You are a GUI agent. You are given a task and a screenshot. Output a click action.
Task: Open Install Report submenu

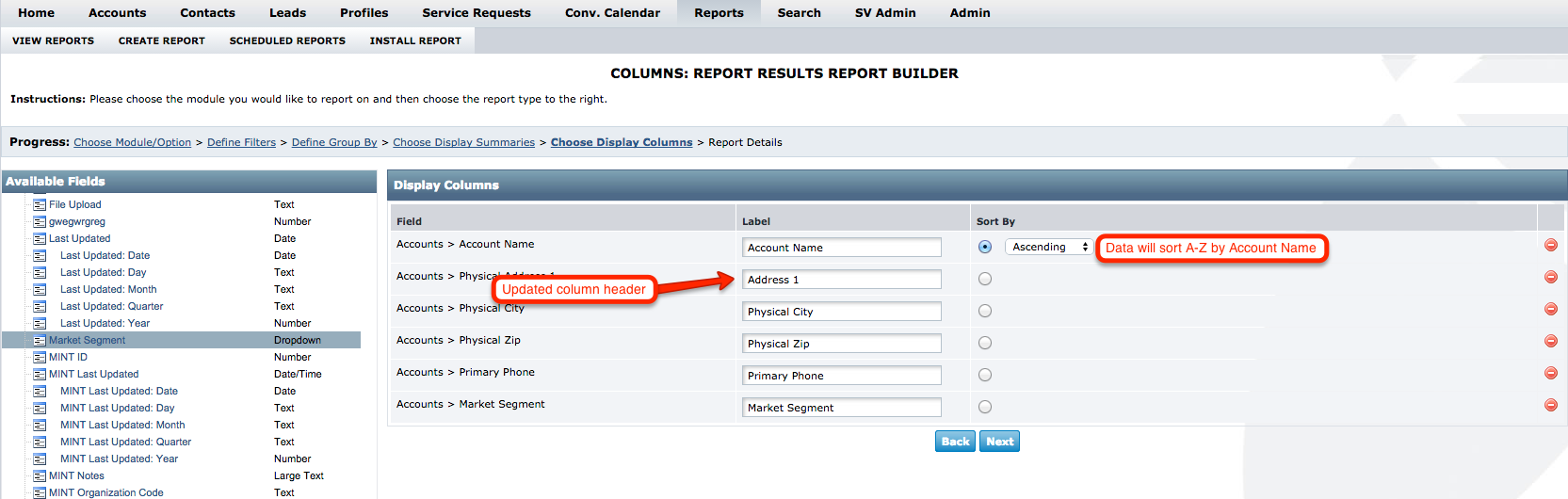(415, 40)
